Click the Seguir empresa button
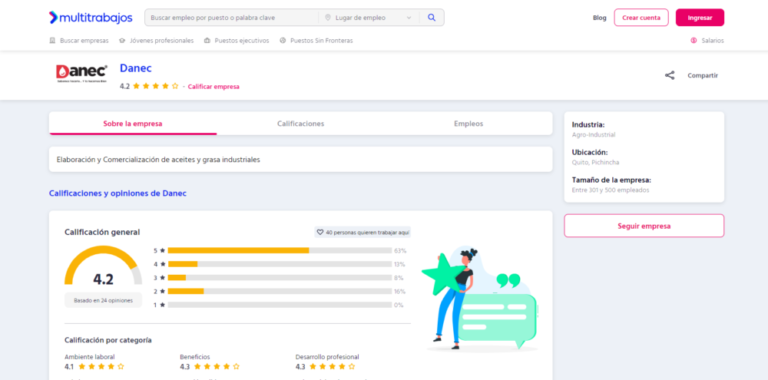 pos(644,226)
